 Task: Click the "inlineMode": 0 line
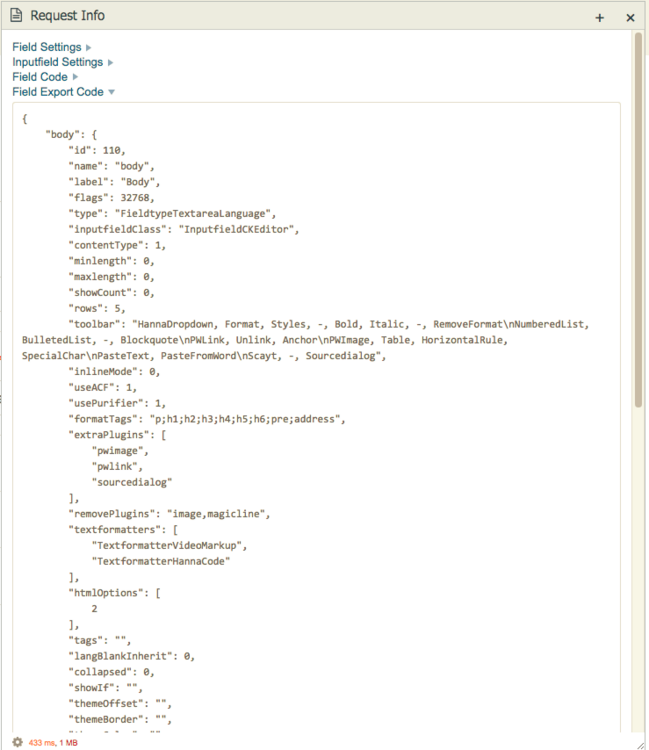(x=114, y=371)
